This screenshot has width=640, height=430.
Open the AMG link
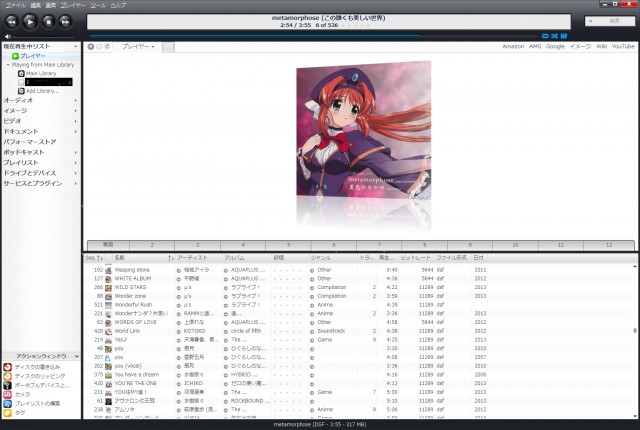click(535, 47)
